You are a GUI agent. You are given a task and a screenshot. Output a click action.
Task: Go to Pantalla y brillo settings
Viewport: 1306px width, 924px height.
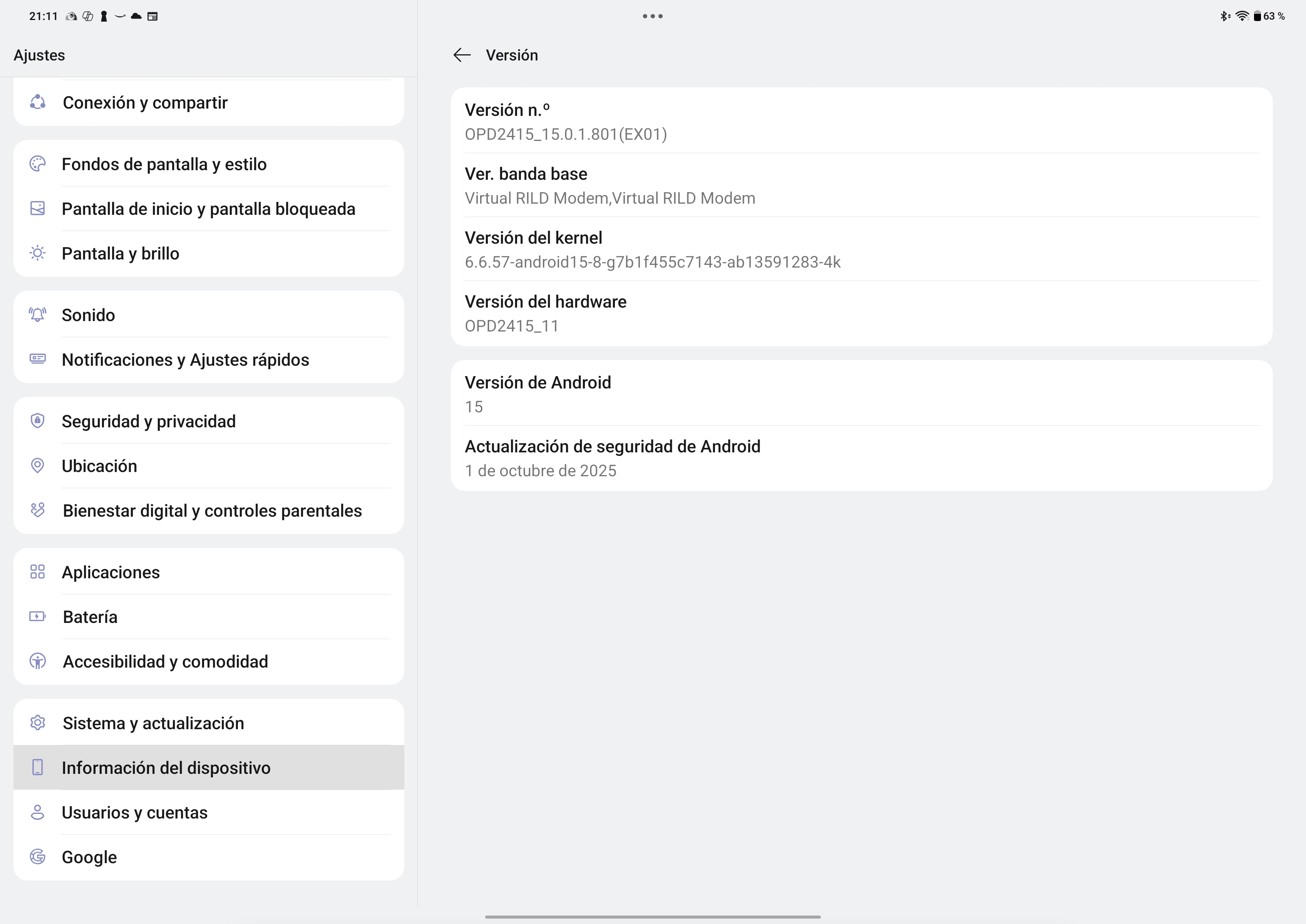pos(209,254)
